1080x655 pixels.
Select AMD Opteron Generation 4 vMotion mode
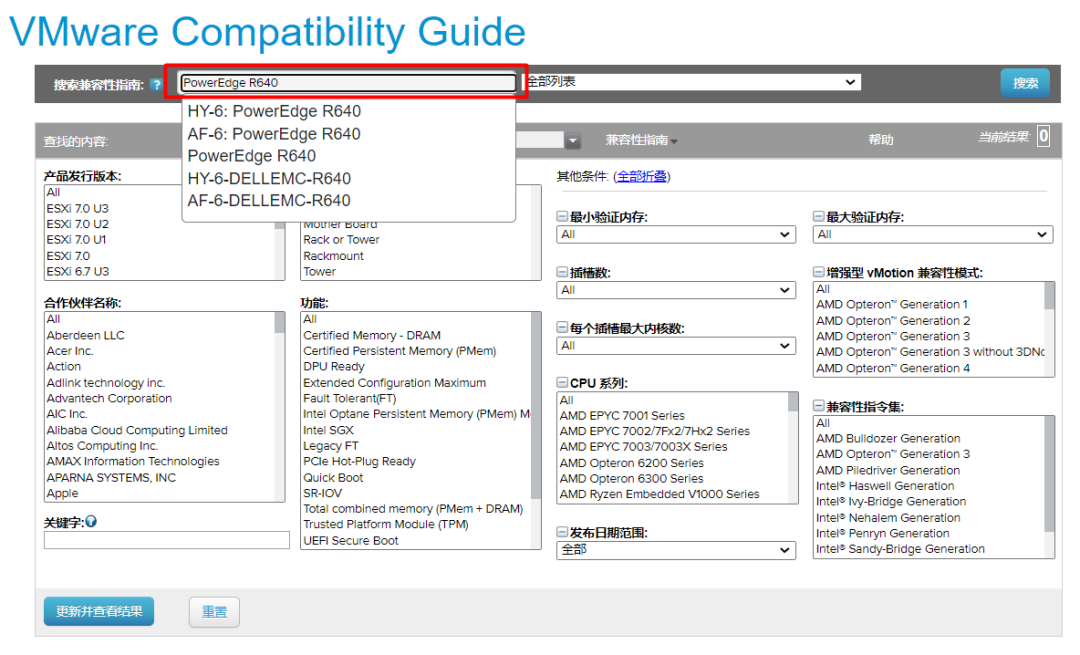(893, 368)
